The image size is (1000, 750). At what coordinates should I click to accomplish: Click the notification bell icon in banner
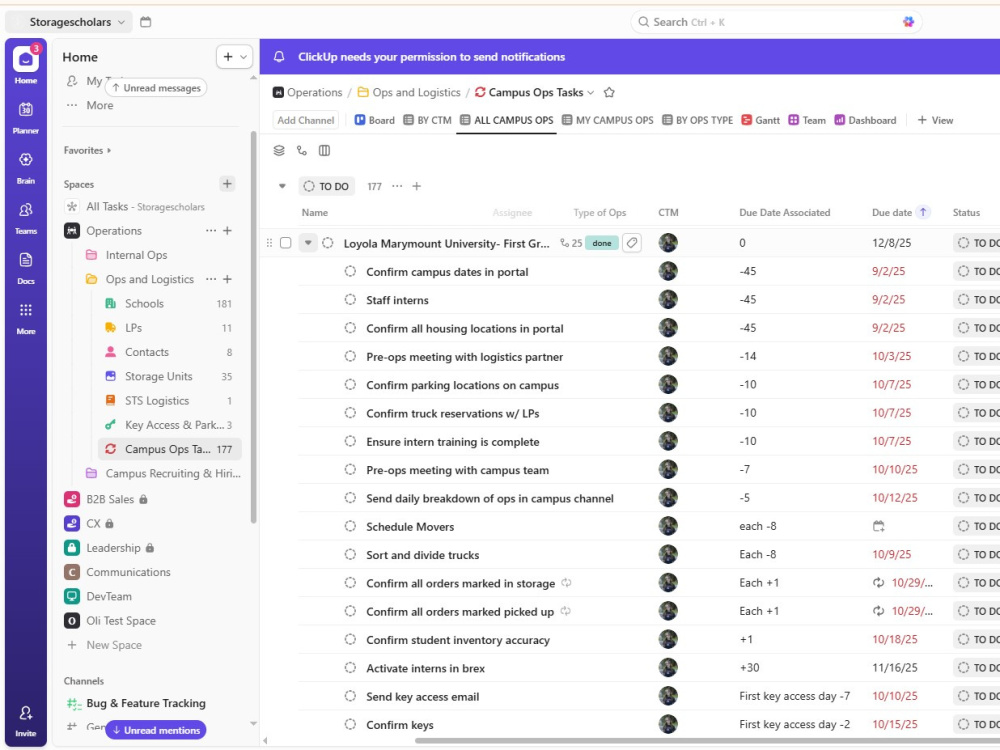click(x=279, y=57)
